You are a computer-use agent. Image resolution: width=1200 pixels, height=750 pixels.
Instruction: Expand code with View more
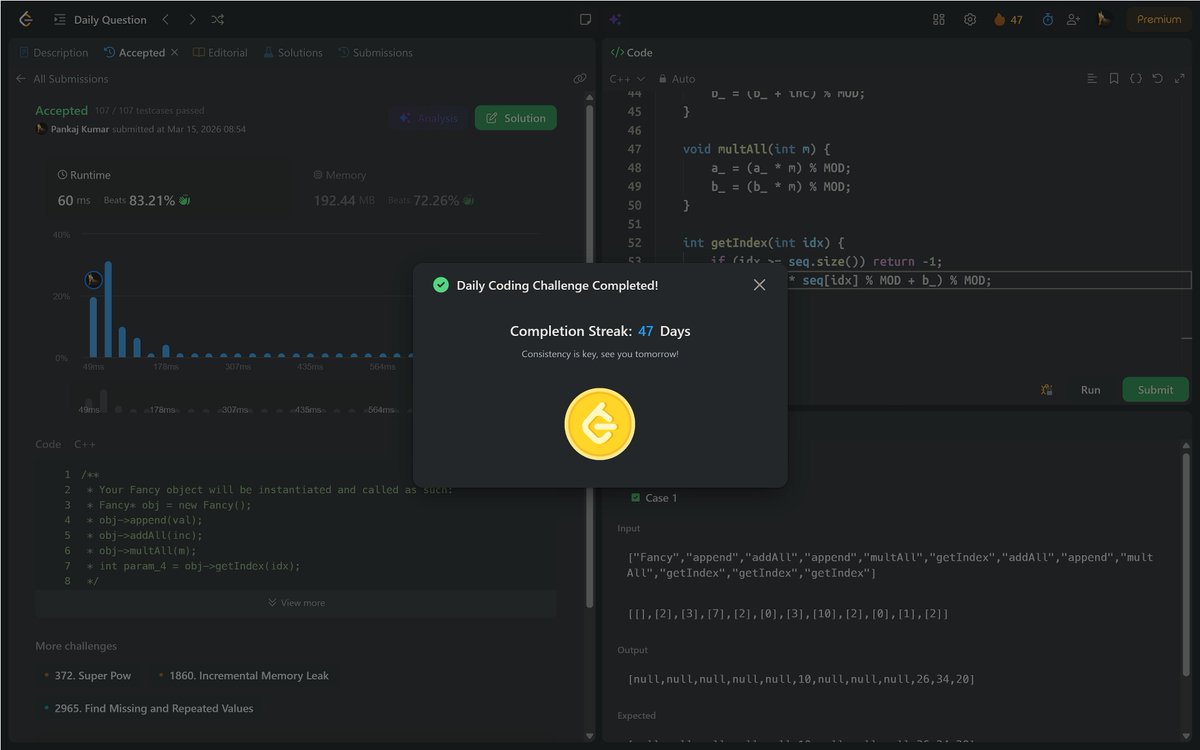[x=296, y=603]
